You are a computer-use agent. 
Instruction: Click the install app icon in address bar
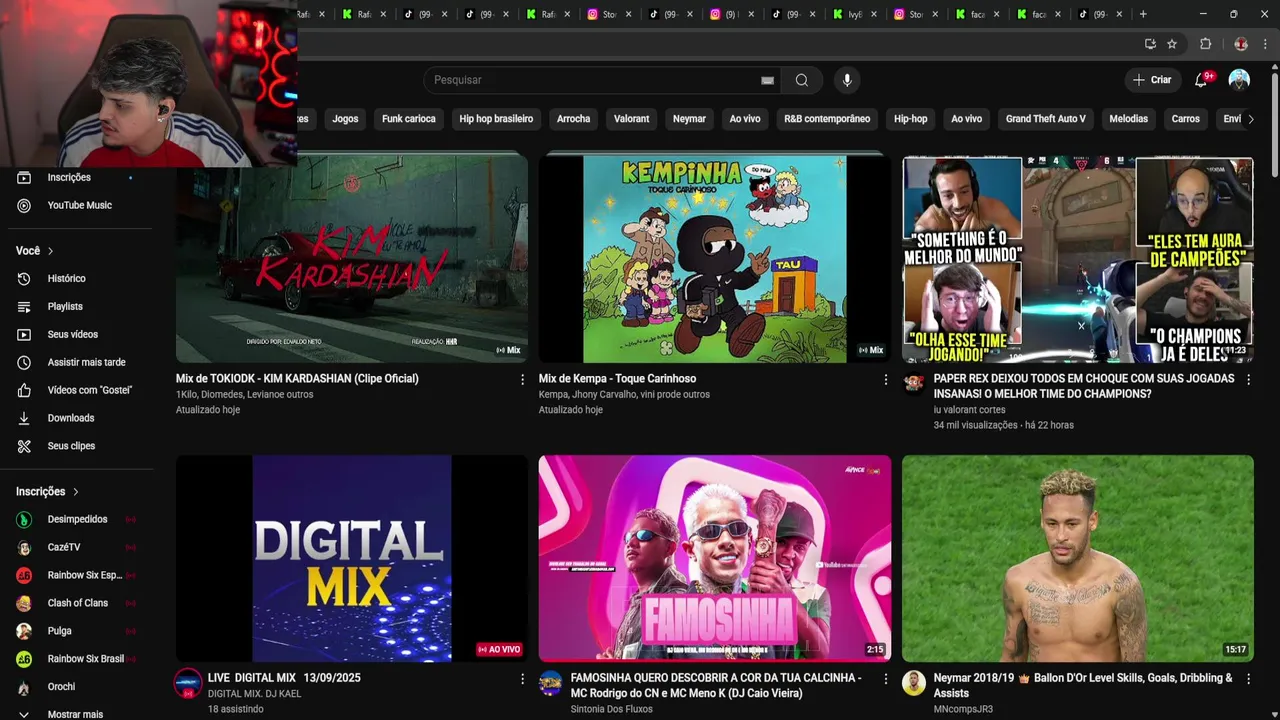tap(1150, 44)
